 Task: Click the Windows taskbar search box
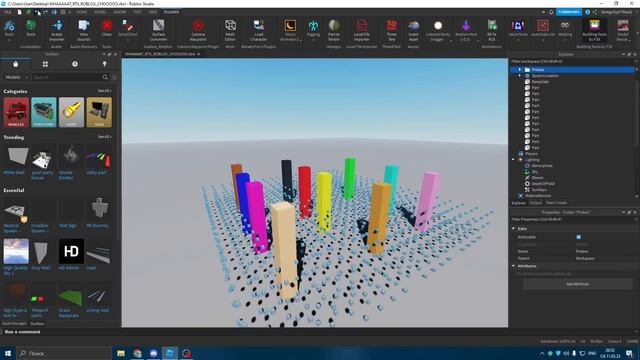point(64,353)
